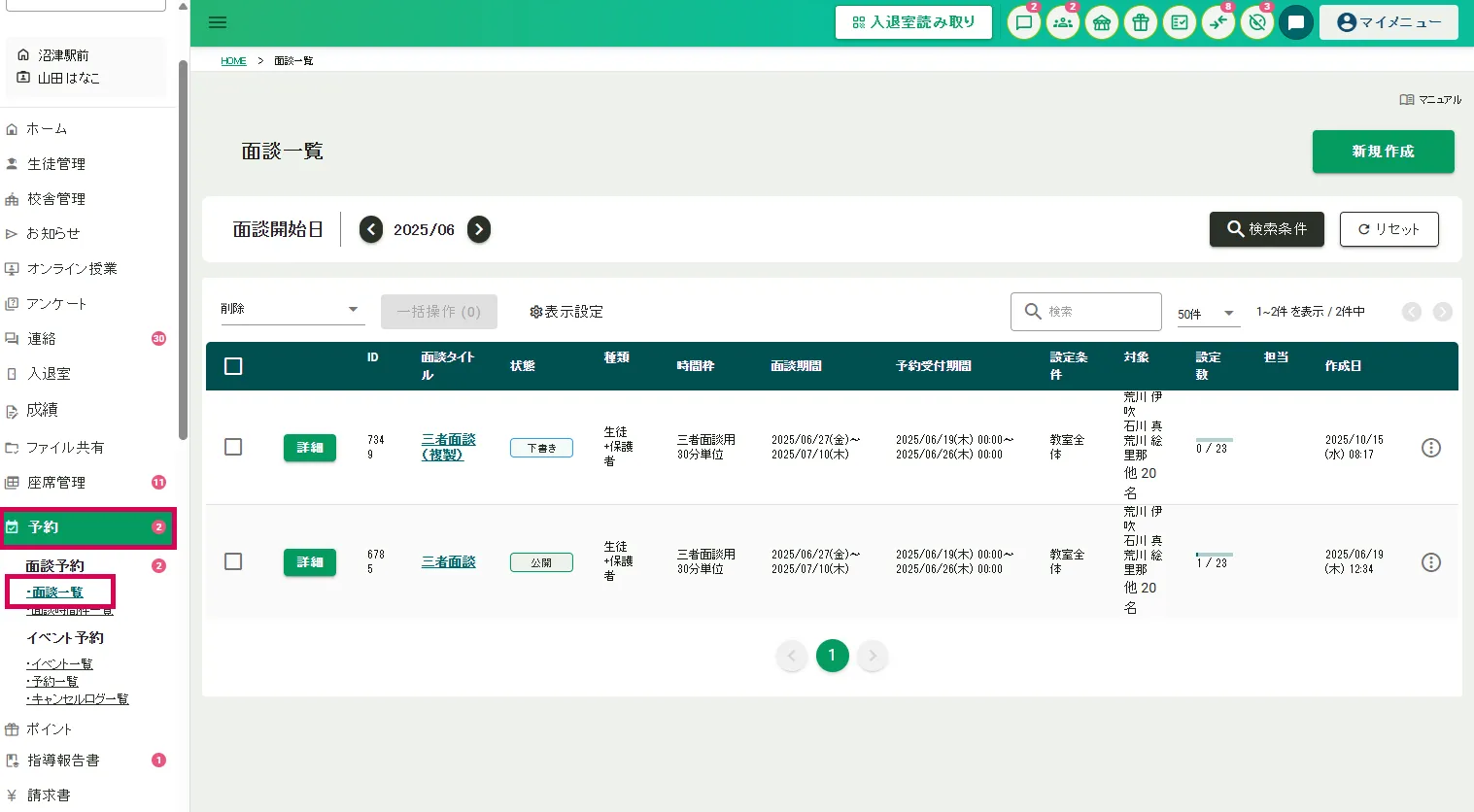Click the school building icon in header
Viewport: 1474px width, 812px height.
coord(1102,22)
